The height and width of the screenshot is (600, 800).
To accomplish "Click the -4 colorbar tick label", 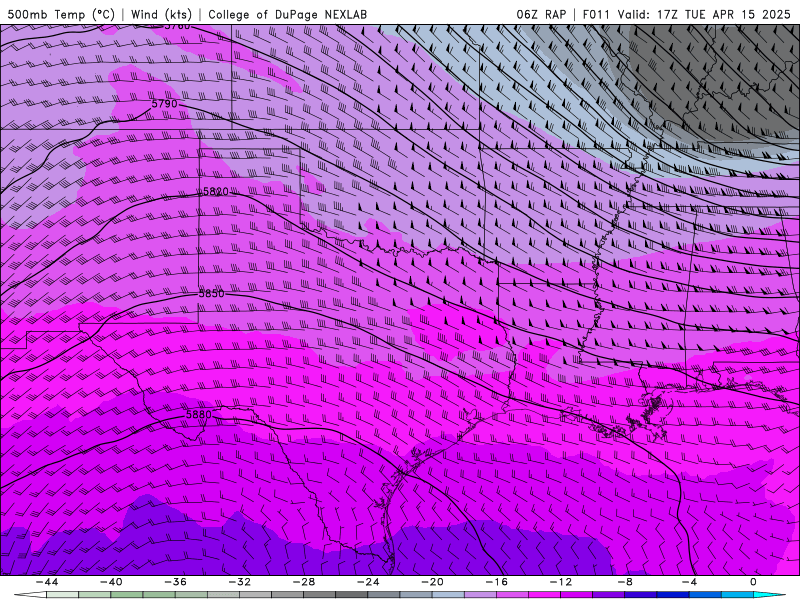I will pyautogui.click(x=689, y=582).
